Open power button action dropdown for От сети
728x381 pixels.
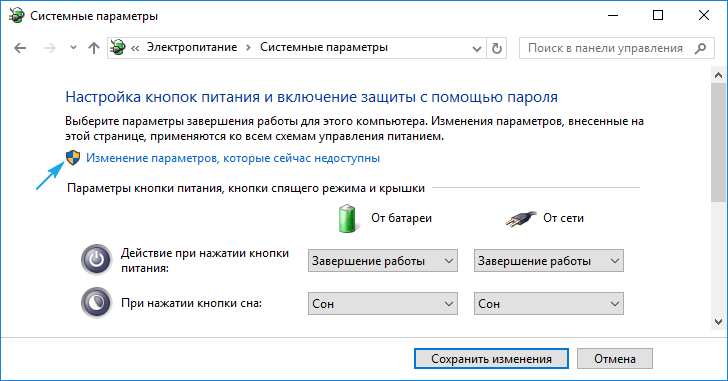pyautogui.click(x=548, y=261)
